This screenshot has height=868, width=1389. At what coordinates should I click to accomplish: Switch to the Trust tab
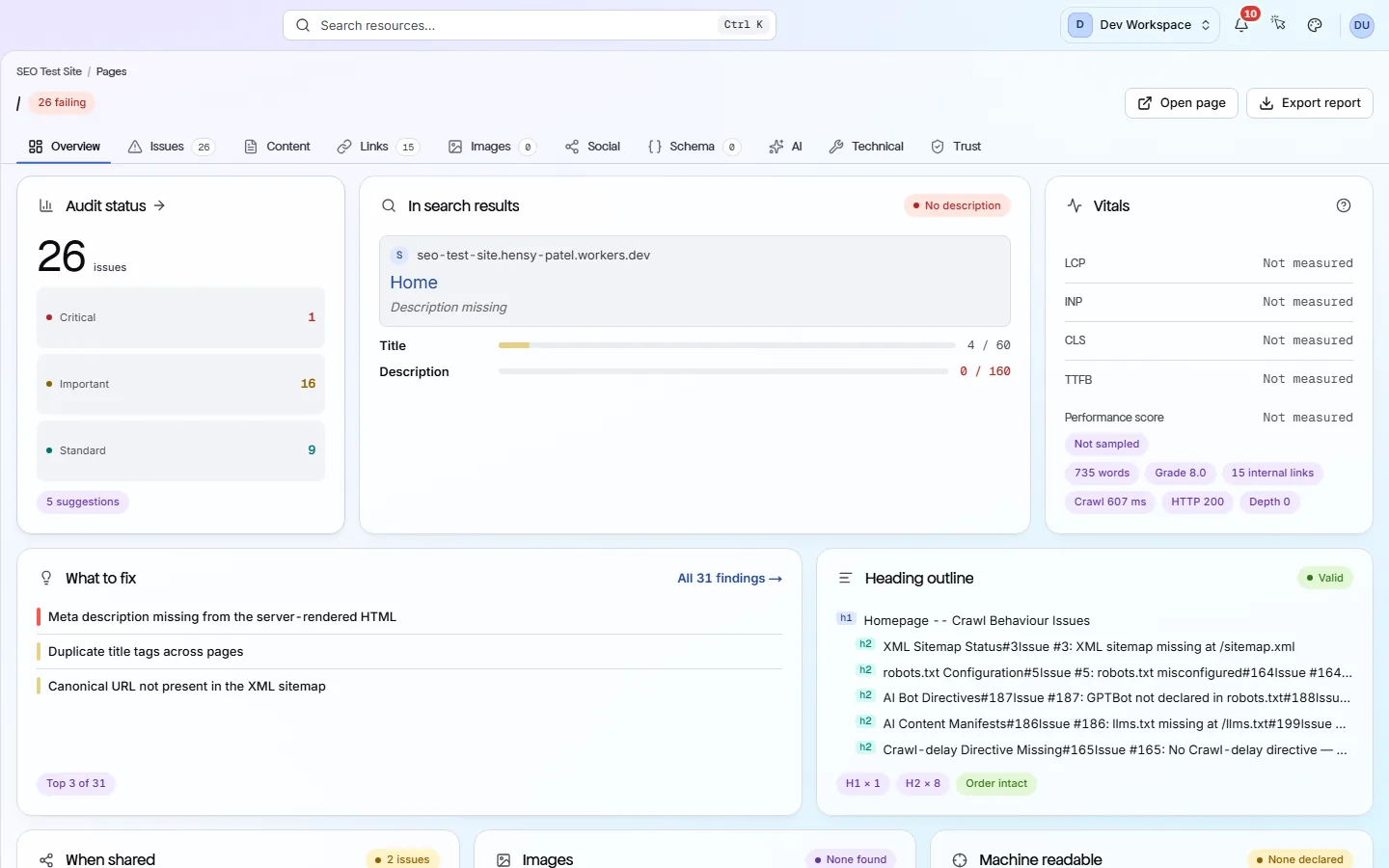[x=956, y=147]
